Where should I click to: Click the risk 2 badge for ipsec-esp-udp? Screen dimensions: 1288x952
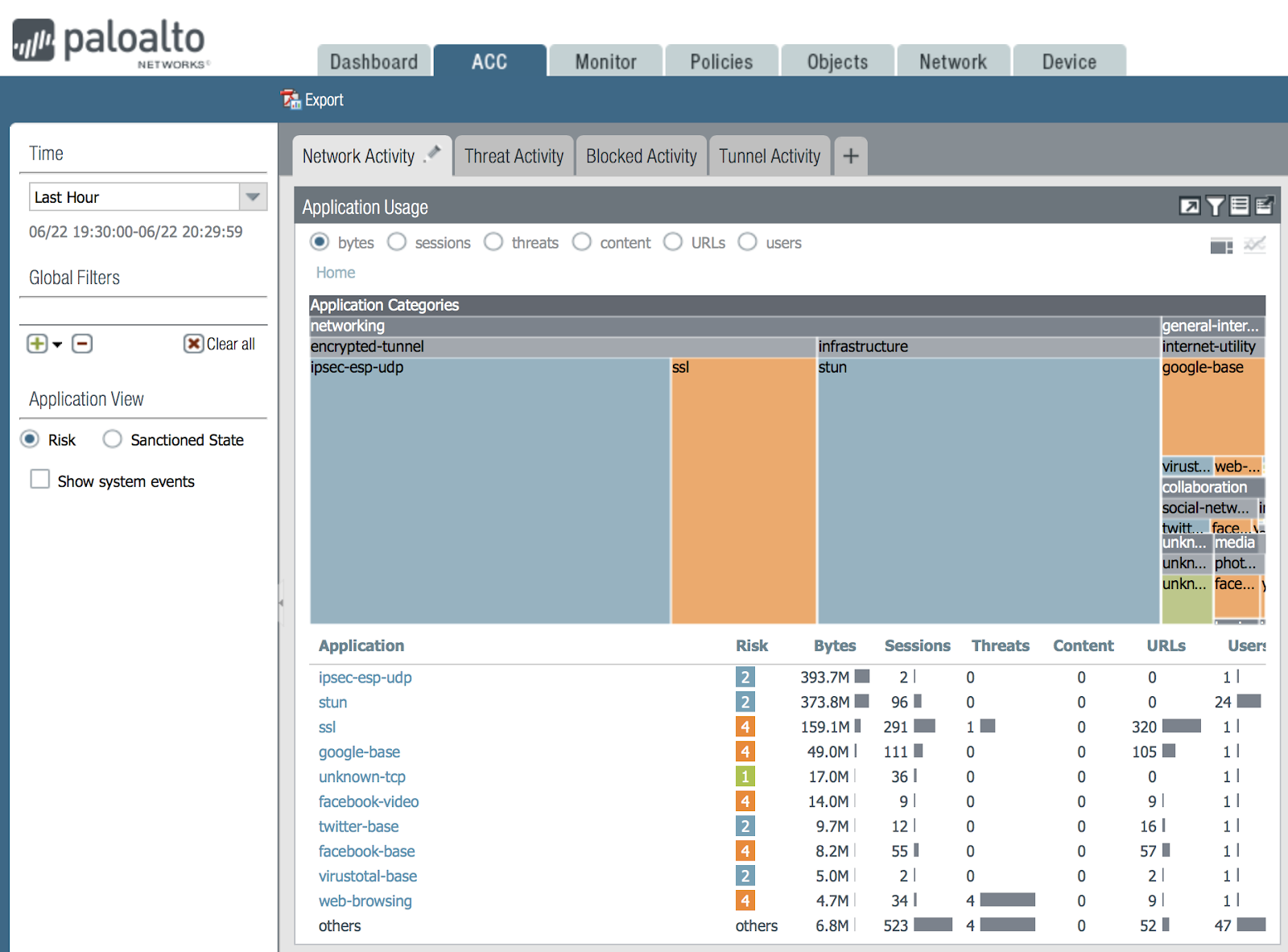pos(745,677)
